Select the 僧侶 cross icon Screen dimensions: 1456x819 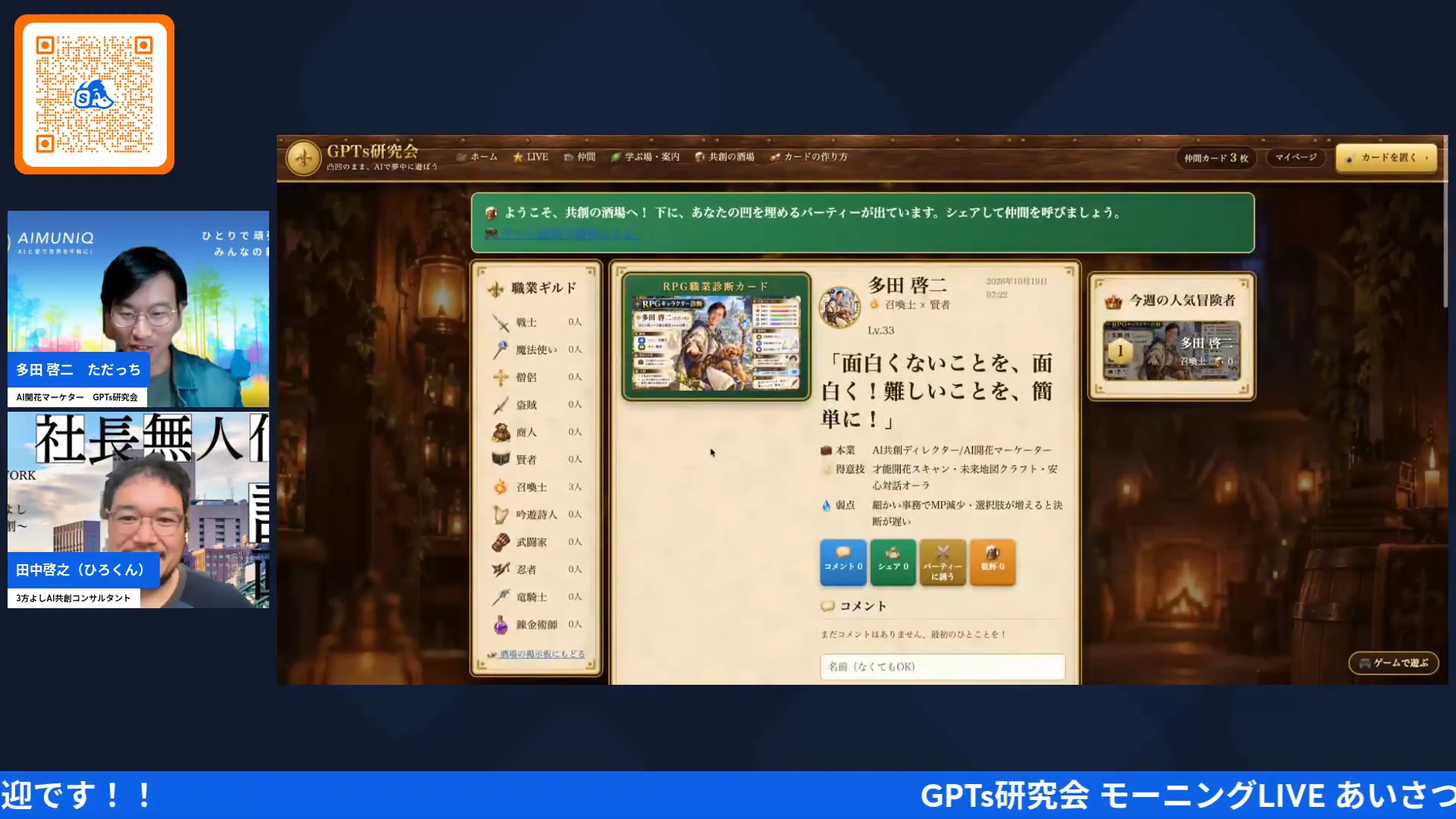pos(500,378)
